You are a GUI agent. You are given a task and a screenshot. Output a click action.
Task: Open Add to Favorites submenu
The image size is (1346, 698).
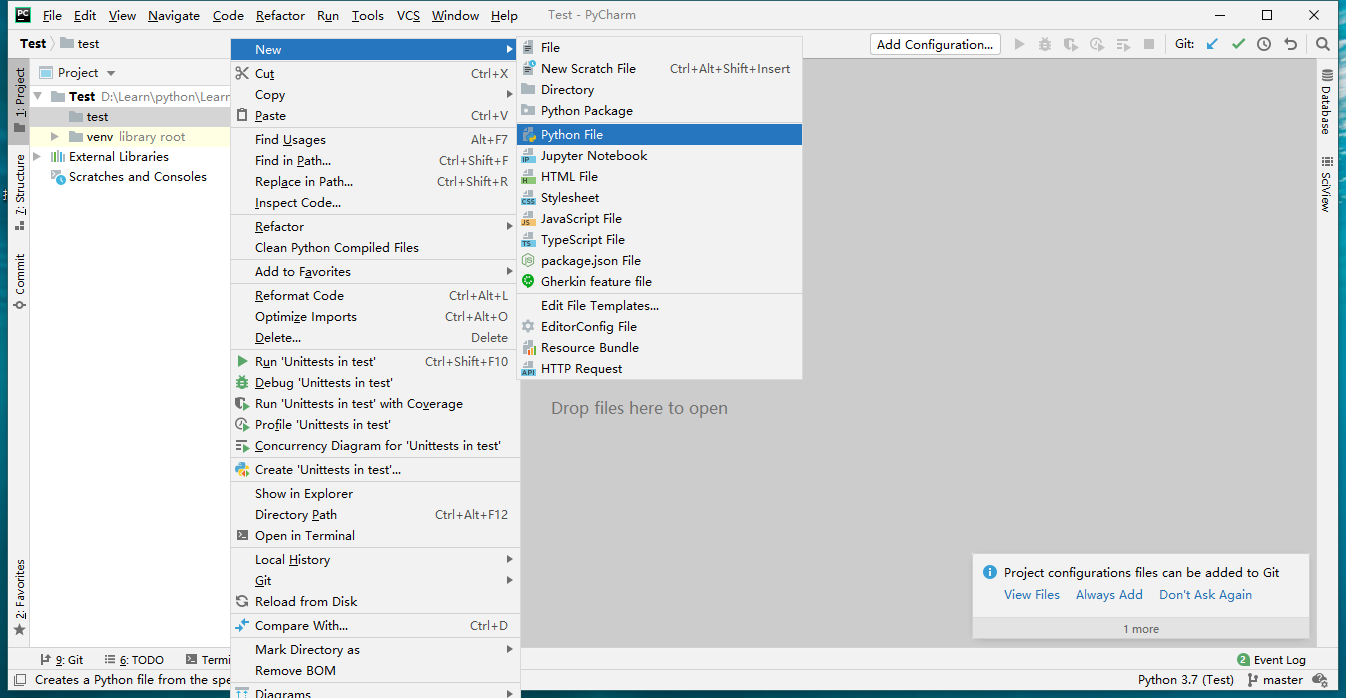point(374,272)
